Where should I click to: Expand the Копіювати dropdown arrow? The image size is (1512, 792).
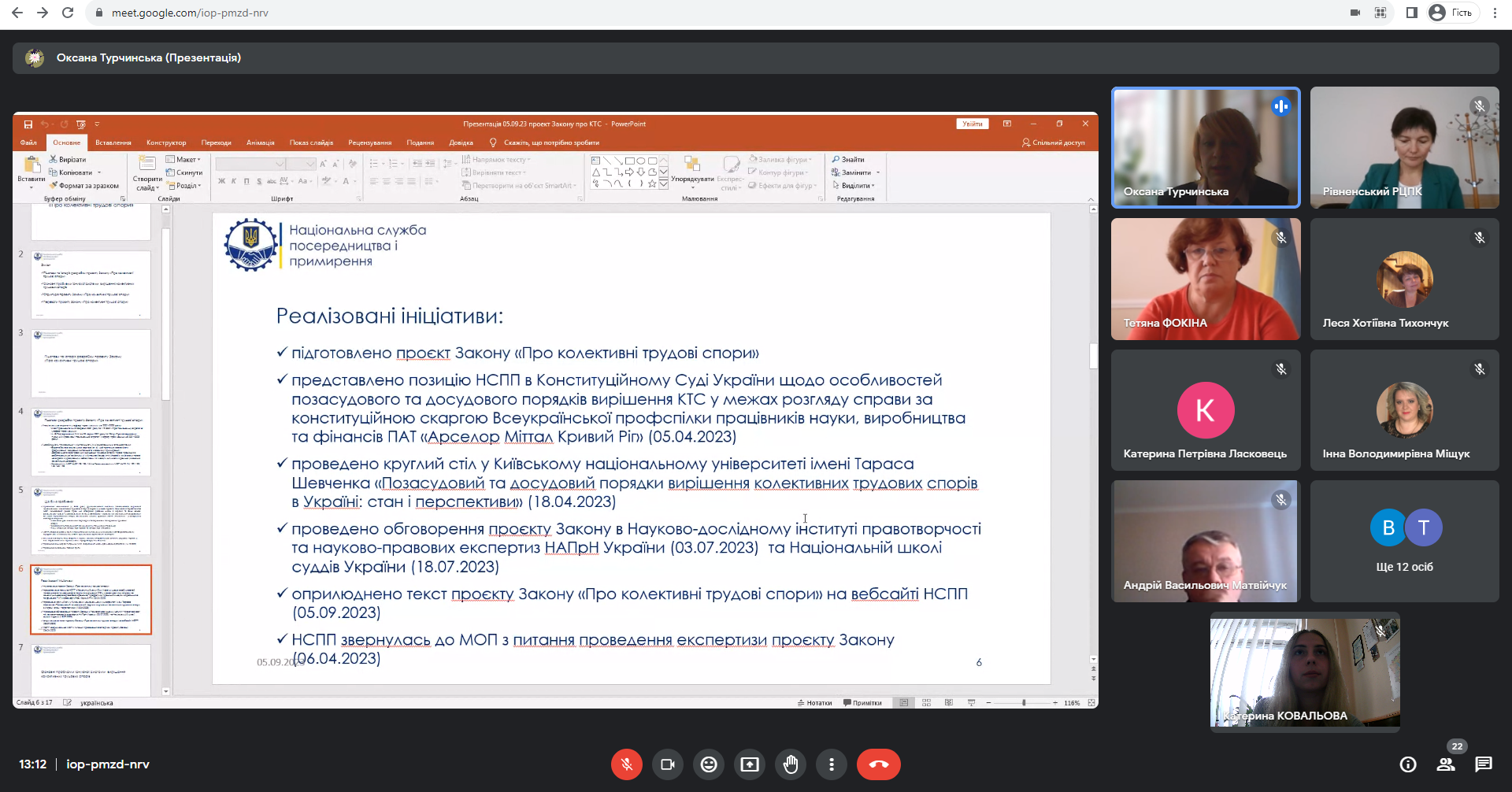coord(99,172)
